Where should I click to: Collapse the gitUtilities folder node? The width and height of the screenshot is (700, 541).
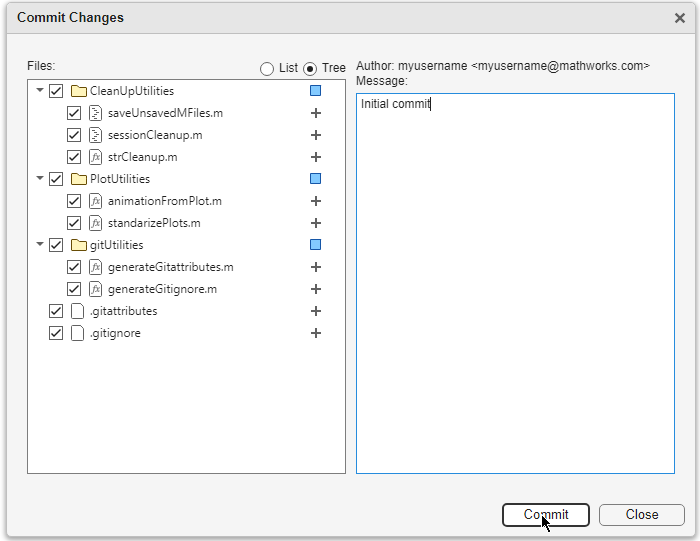pos(40,245)
